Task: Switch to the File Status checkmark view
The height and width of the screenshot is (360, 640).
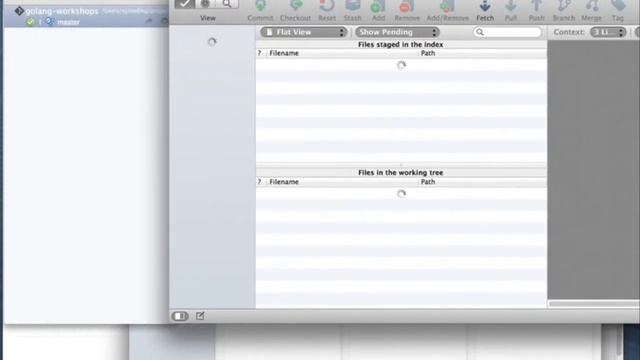Action: [x=184, y=4]
